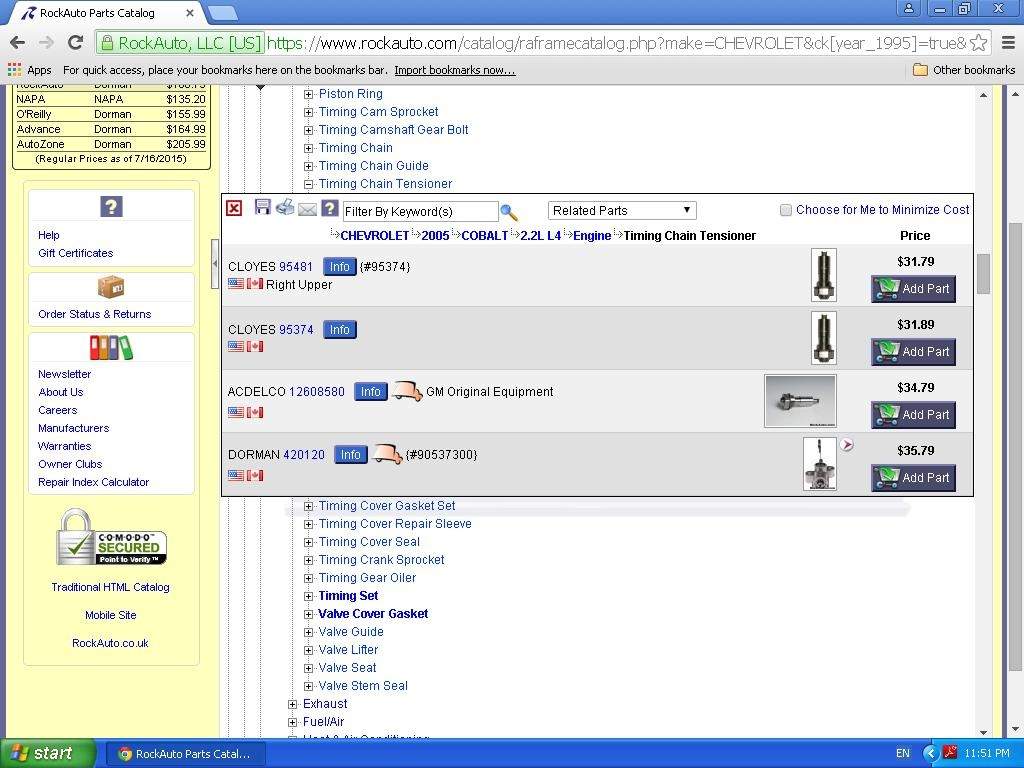Viewport: 1024px width, 768px height.
Task: Click Engine in the breadcrumb
Action: tap(592, 236)
